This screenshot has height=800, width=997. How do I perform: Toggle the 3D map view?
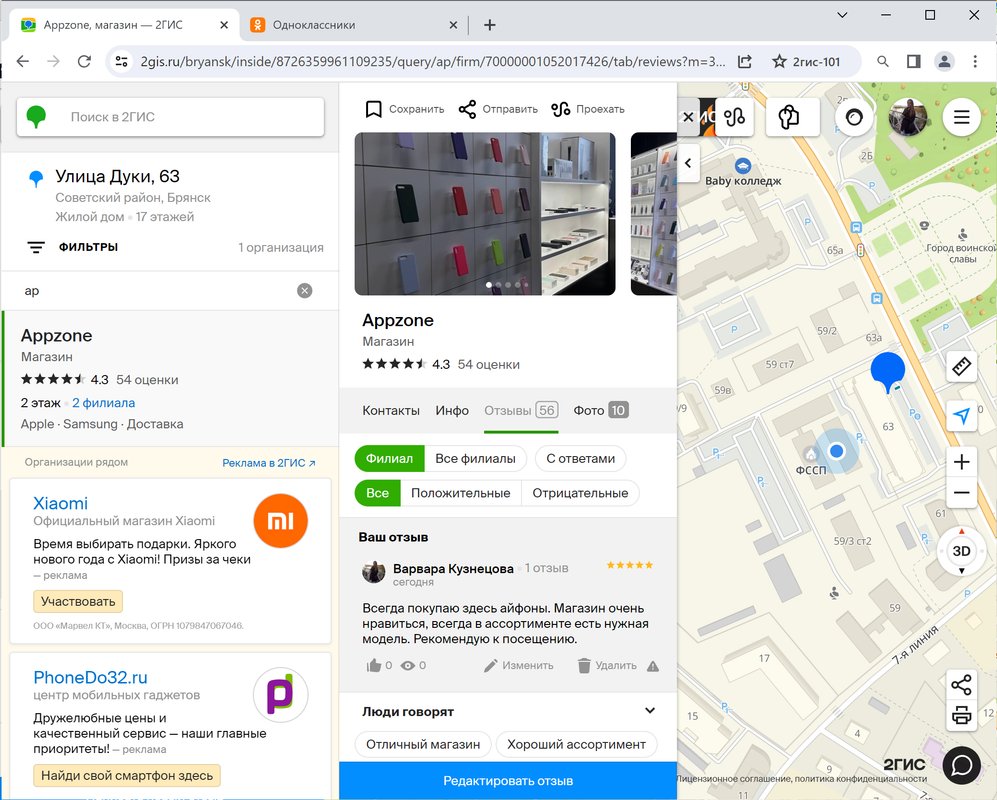tap(961, 551)
